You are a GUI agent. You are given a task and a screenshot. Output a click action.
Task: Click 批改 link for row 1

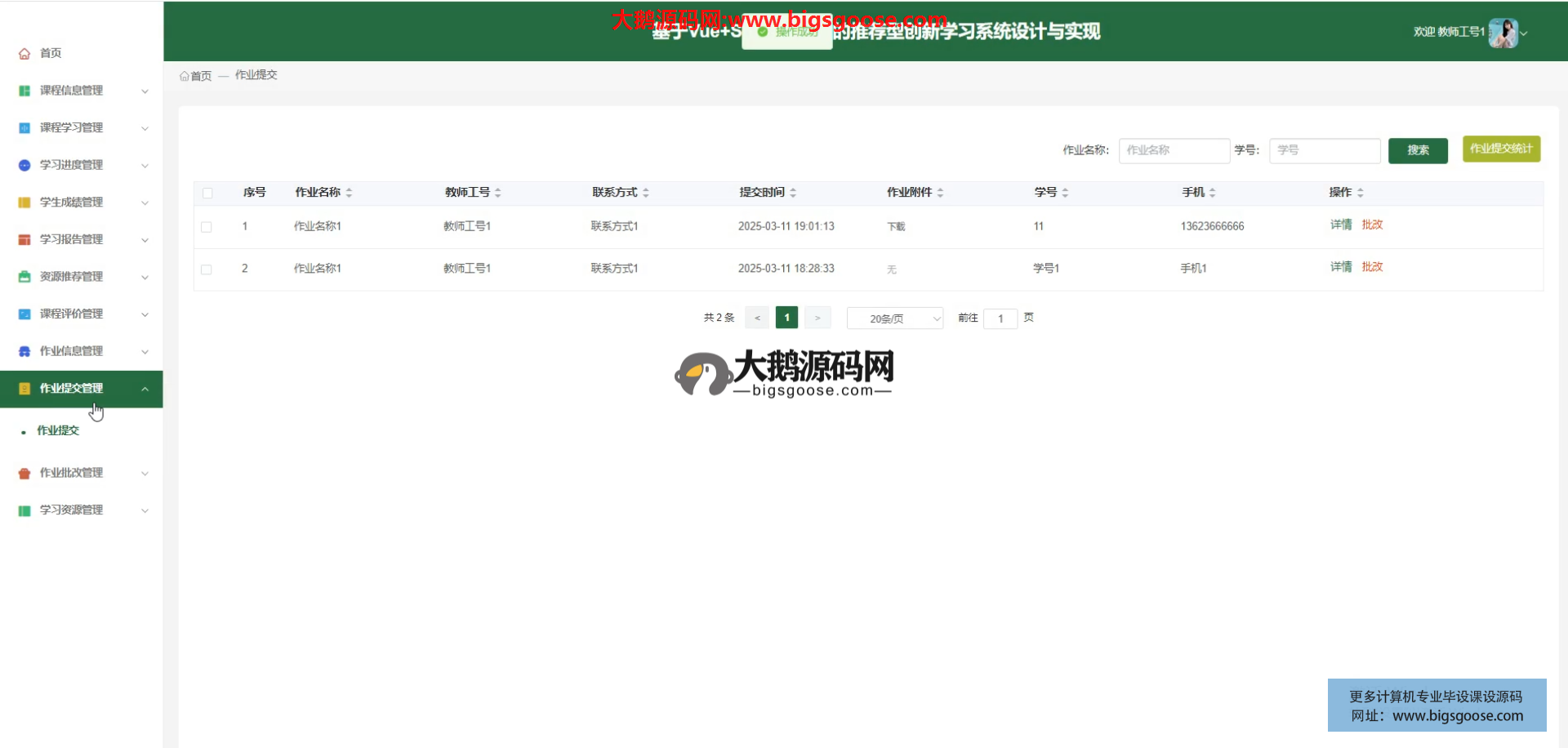pyautogui.click(x=1372, y=225)
